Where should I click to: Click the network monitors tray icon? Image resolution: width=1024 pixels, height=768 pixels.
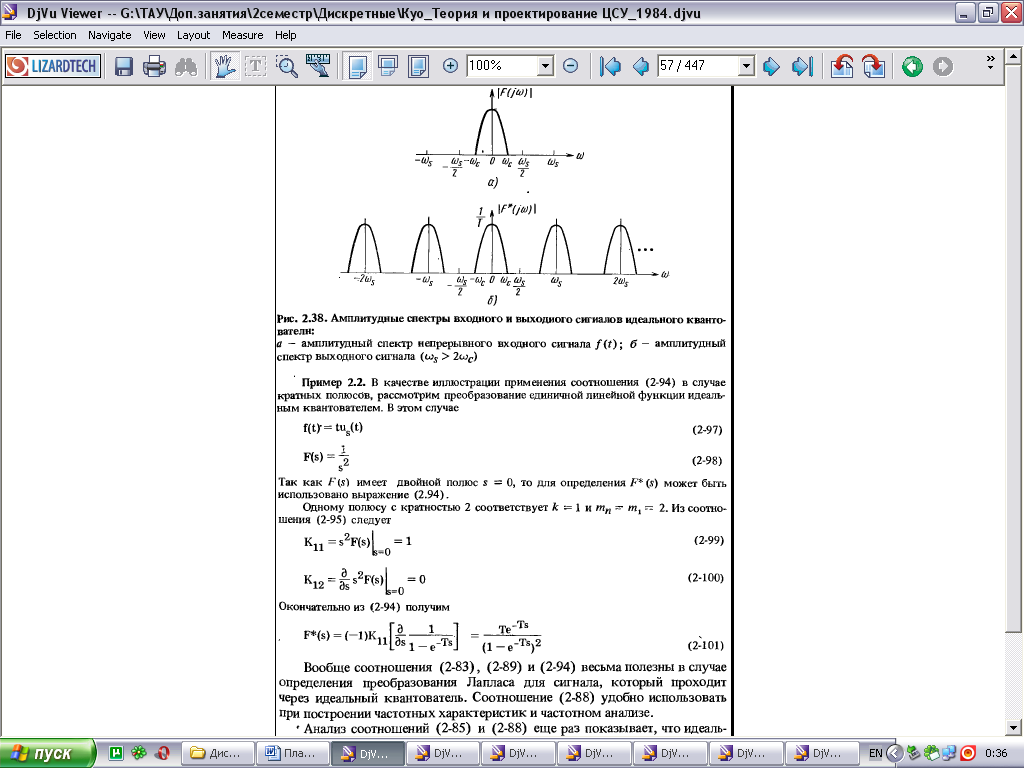point(950,754)
